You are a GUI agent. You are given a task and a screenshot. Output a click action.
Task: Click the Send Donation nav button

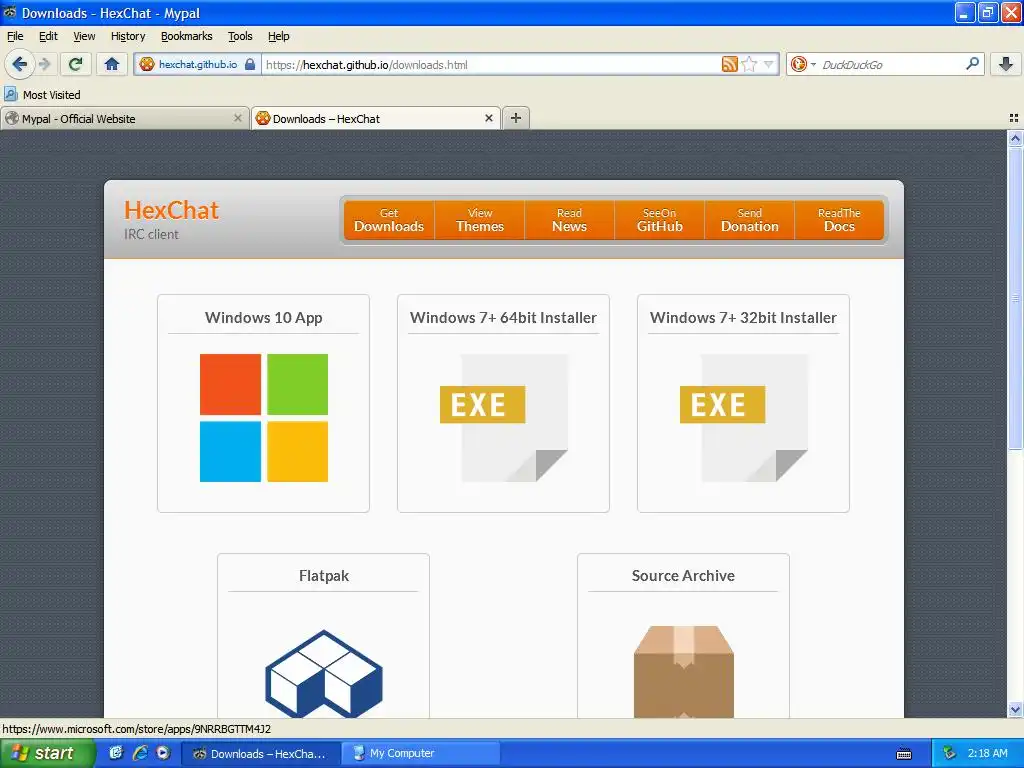click(x=750, y=220)
